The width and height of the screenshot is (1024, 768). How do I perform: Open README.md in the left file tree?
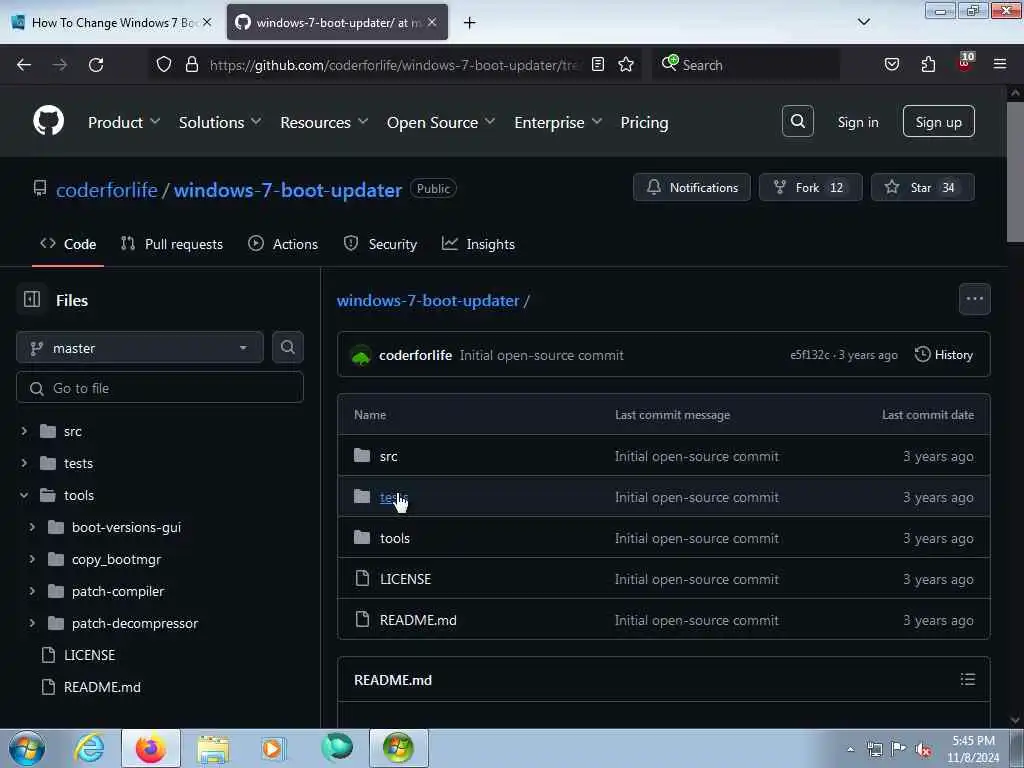click(x=102, y=687)
